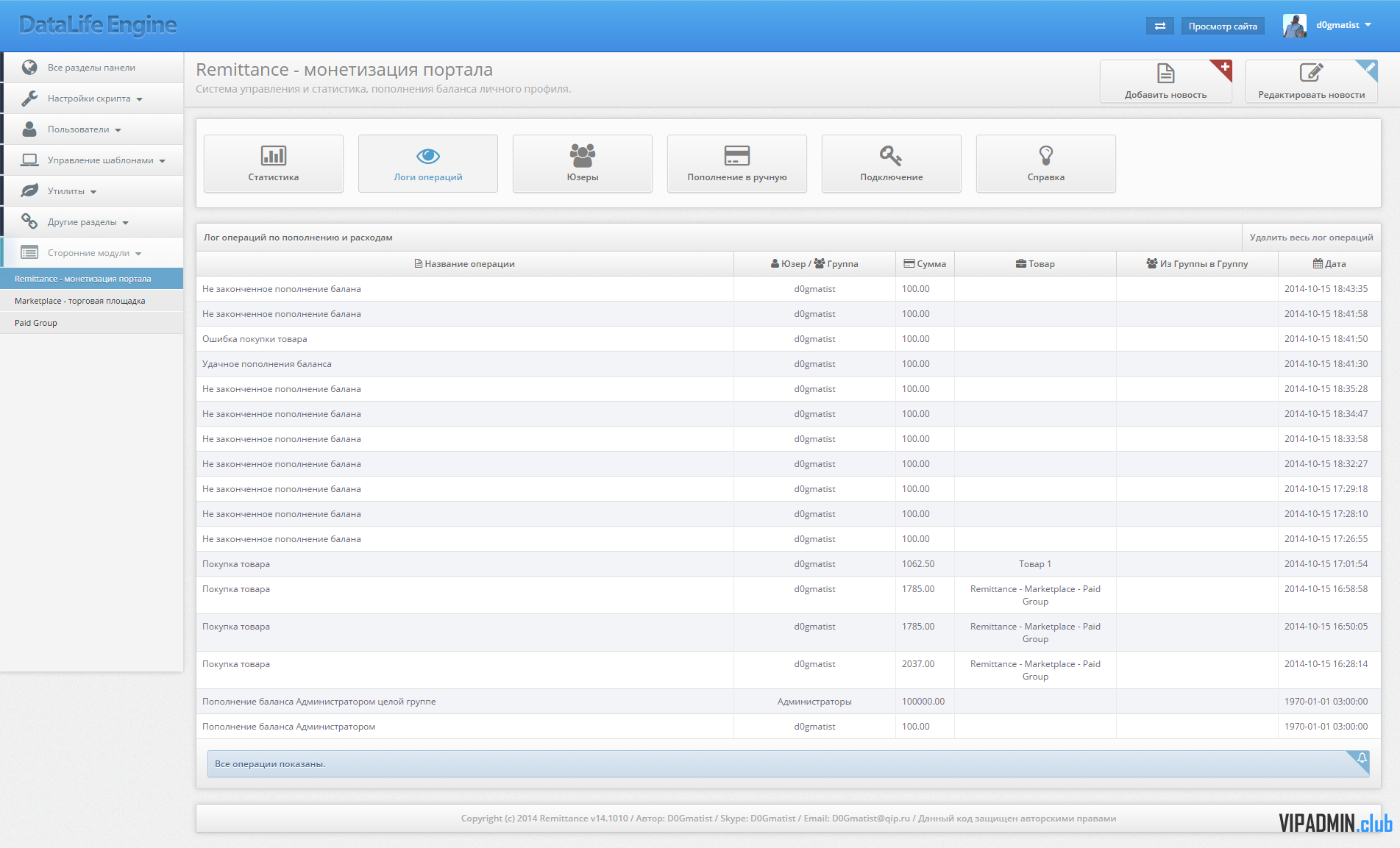Click the link chain icon for Другие разделы
The width and height of the screenshot is (1400, 848).
click(x=29, y=221)
